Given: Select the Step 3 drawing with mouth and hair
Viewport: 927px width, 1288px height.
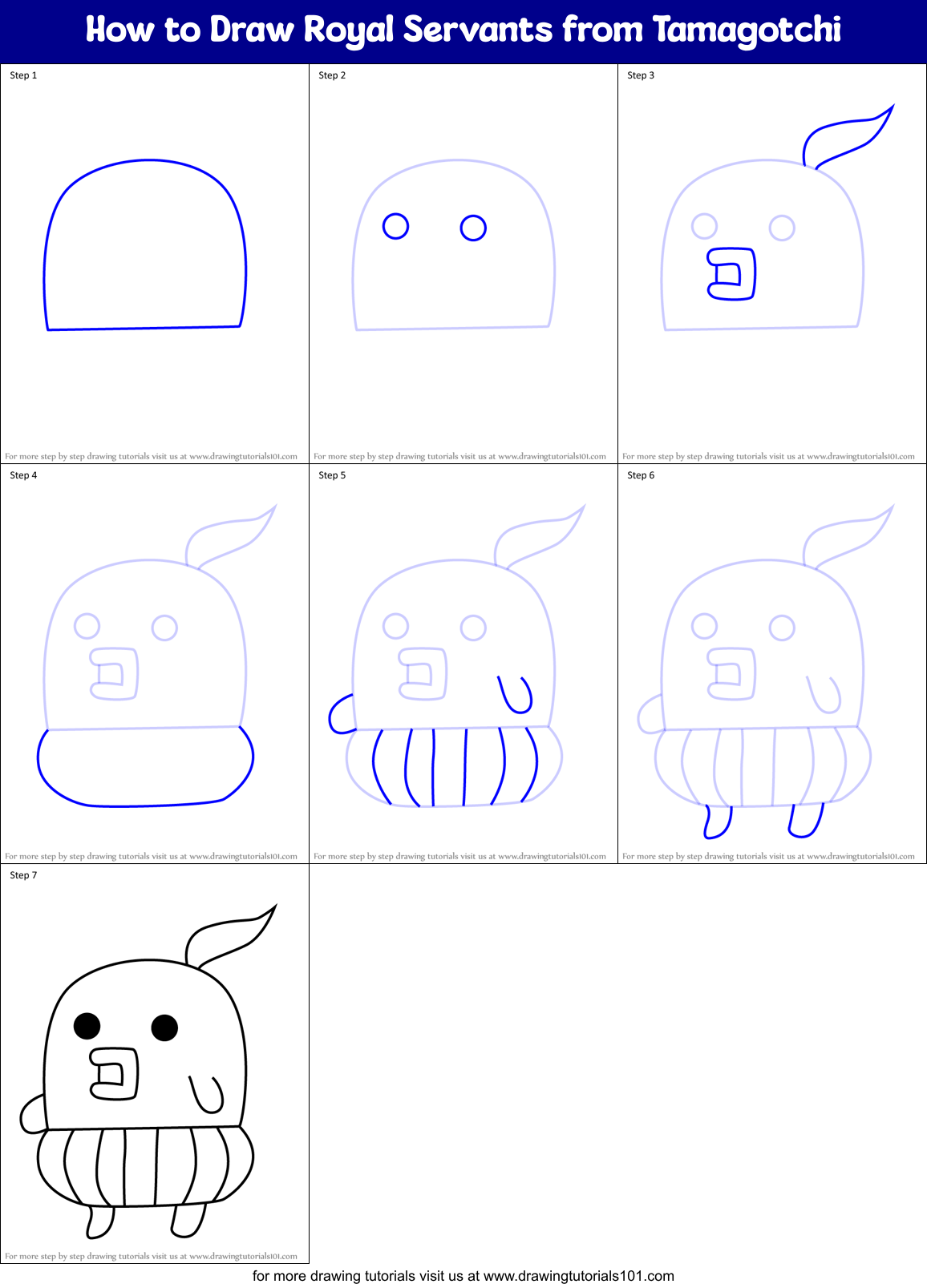Looking at the screenshot, I should (x=776, y=216).
